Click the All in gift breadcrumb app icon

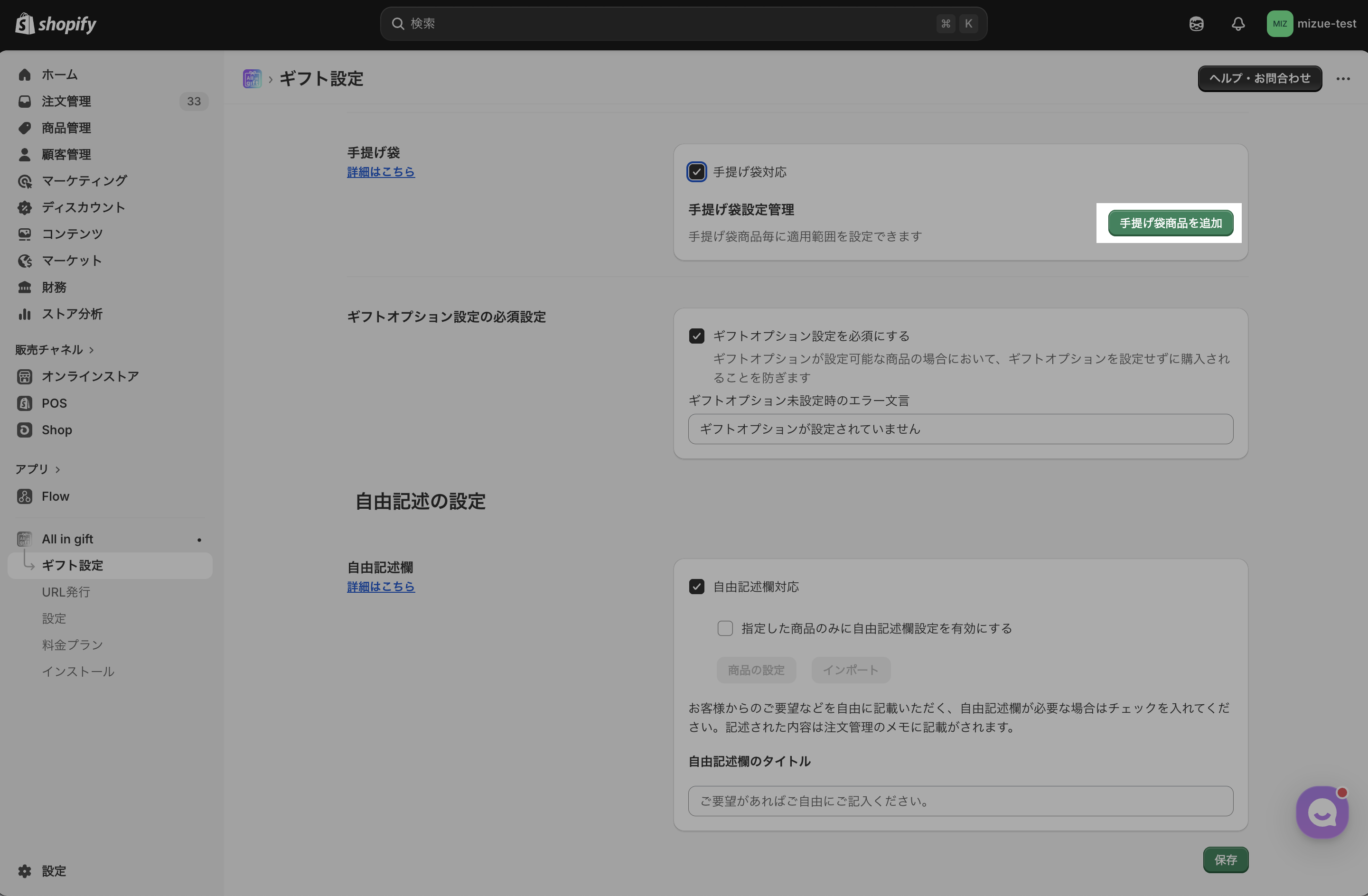pyautogui.click(x=252, y=78)
